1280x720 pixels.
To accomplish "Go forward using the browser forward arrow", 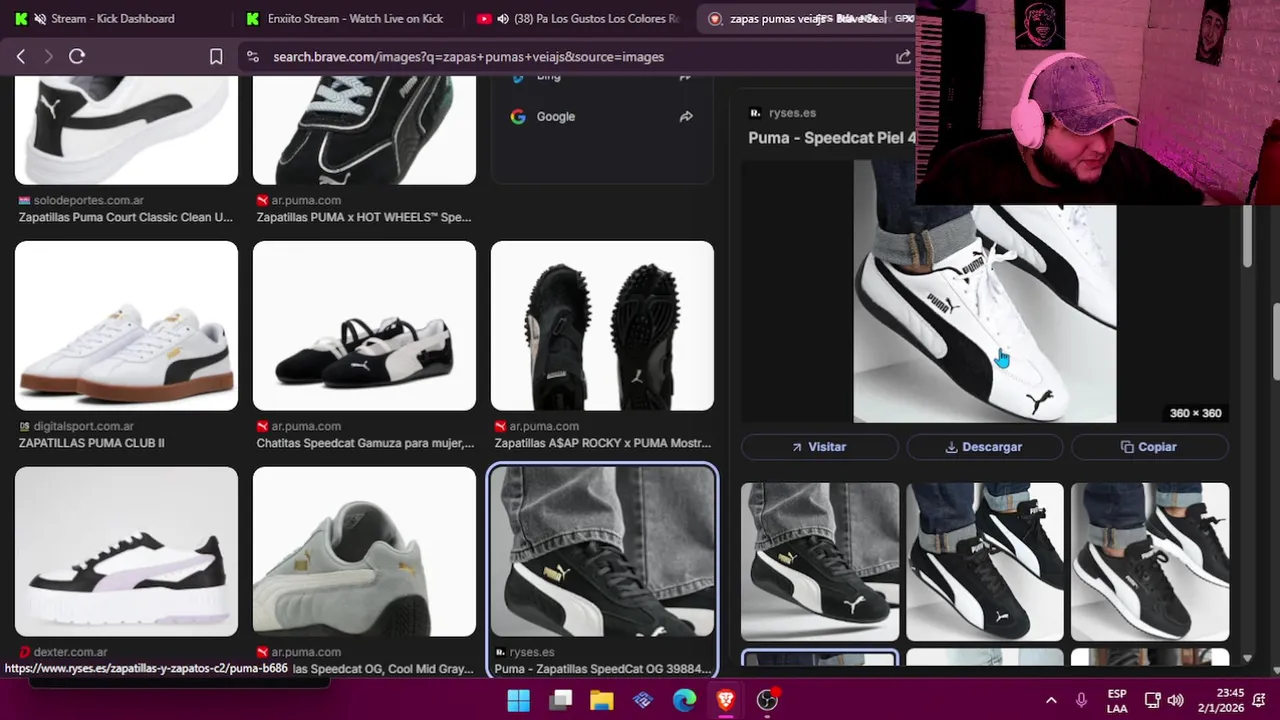I will coord(47,57).
